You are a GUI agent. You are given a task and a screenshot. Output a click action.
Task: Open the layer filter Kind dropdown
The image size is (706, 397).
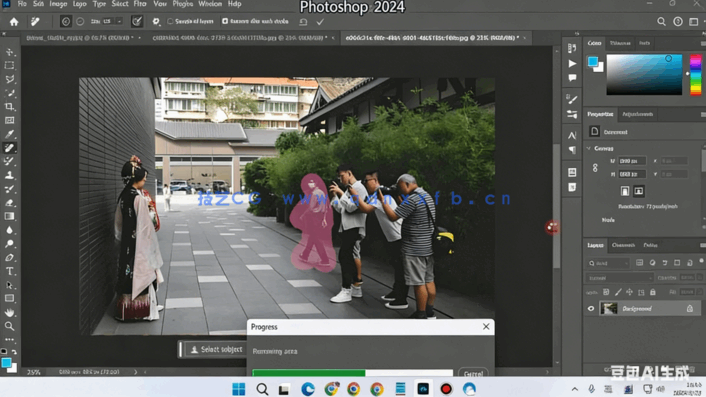click(608, 263)
